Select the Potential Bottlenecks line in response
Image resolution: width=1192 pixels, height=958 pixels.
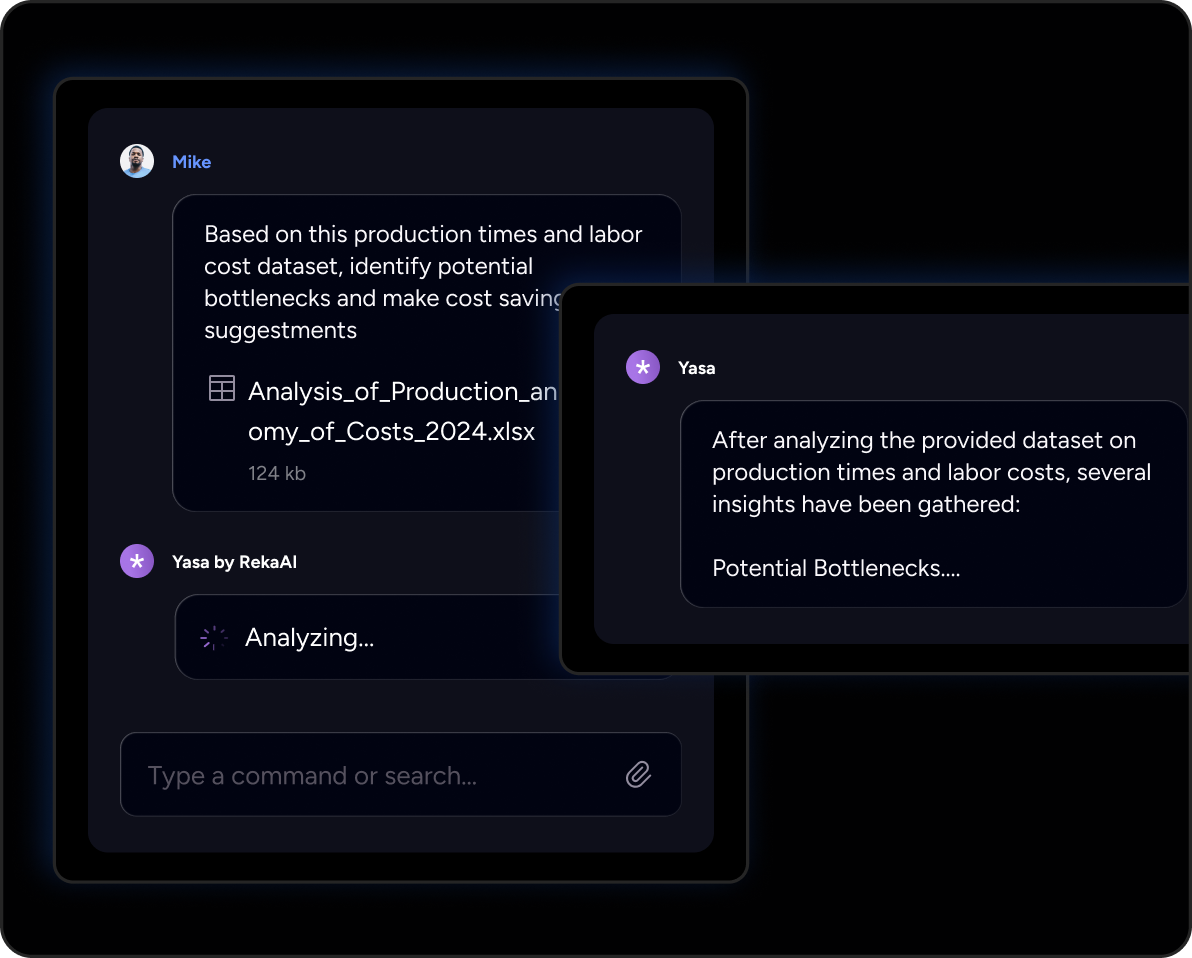pyautogui.click(x=836, y=568)
